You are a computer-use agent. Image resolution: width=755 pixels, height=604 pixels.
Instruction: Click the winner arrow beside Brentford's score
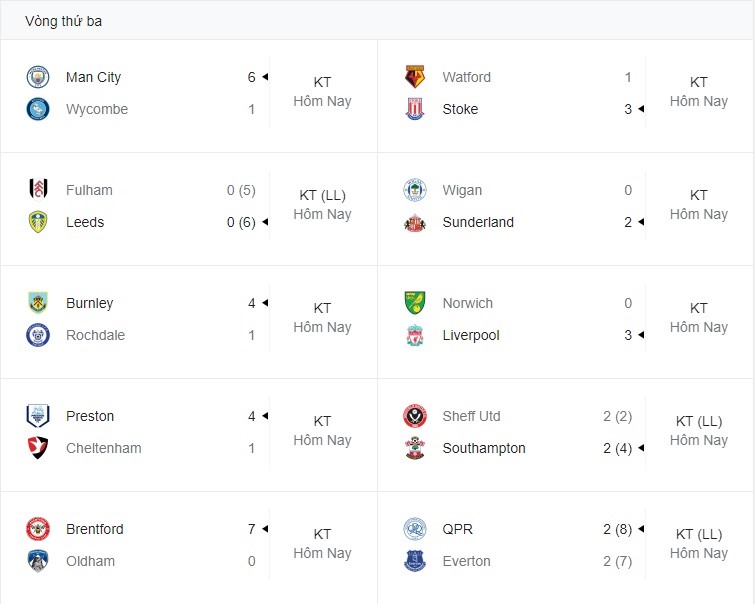265,529
